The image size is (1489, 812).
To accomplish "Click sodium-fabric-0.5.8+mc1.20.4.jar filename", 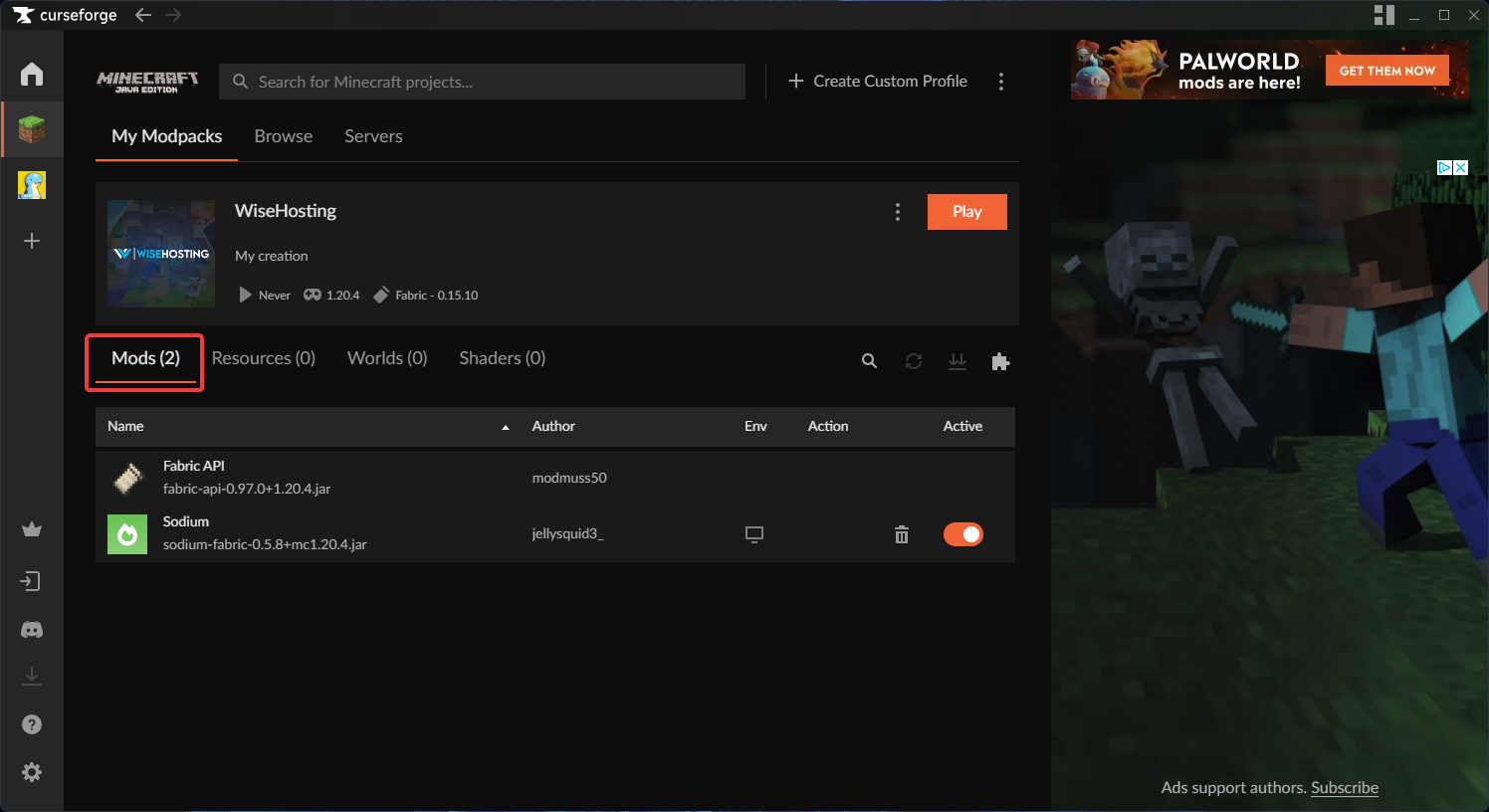I will click(x=265, y=545).
